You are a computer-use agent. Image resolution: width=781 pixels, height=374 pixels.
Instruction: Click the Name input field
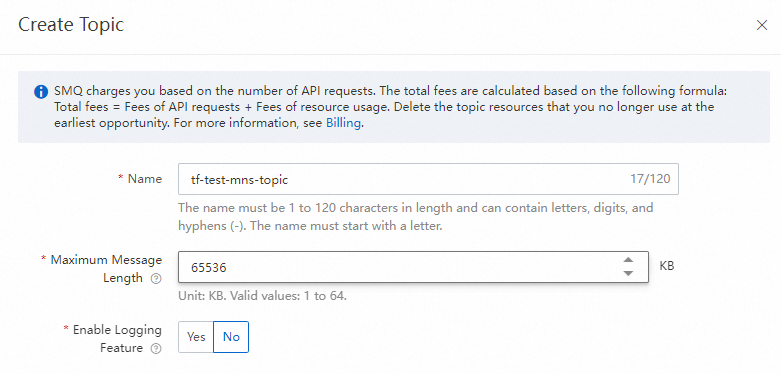(428, 179)
